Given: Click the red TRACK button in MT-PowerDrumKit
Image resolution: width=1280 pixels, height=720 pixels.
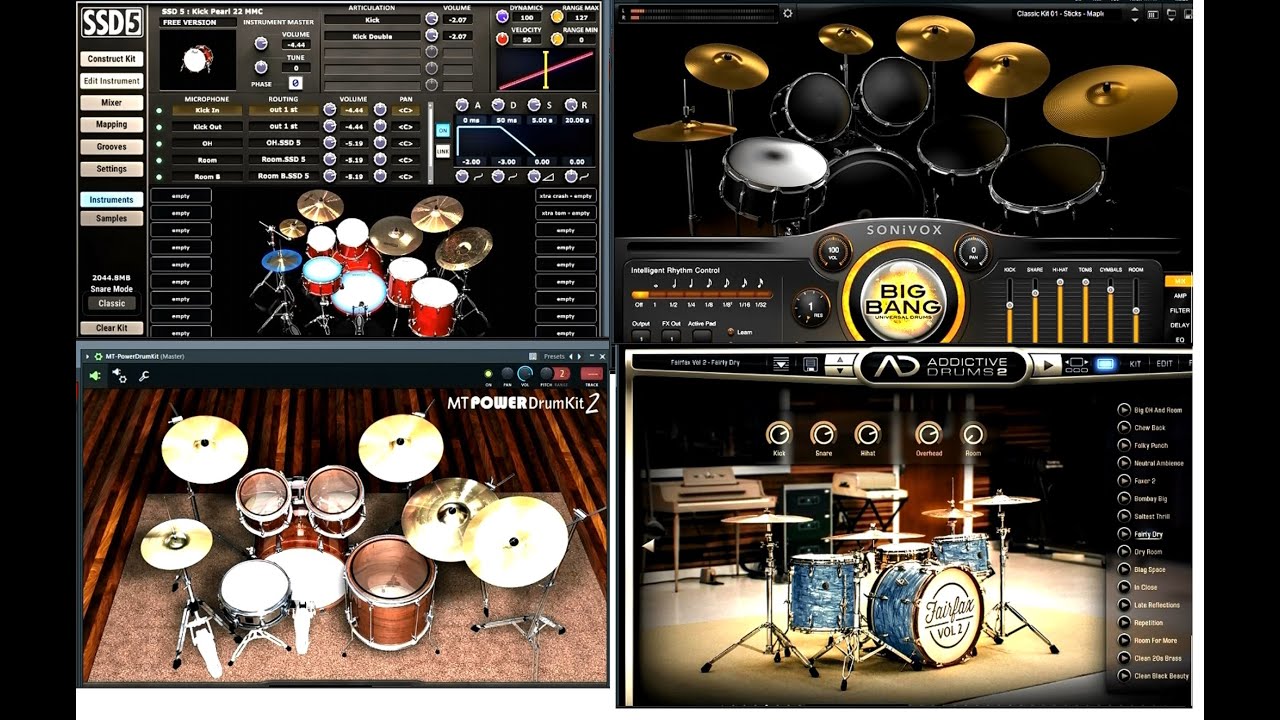Looking at the screenshot, I should (x=591, y=374).
